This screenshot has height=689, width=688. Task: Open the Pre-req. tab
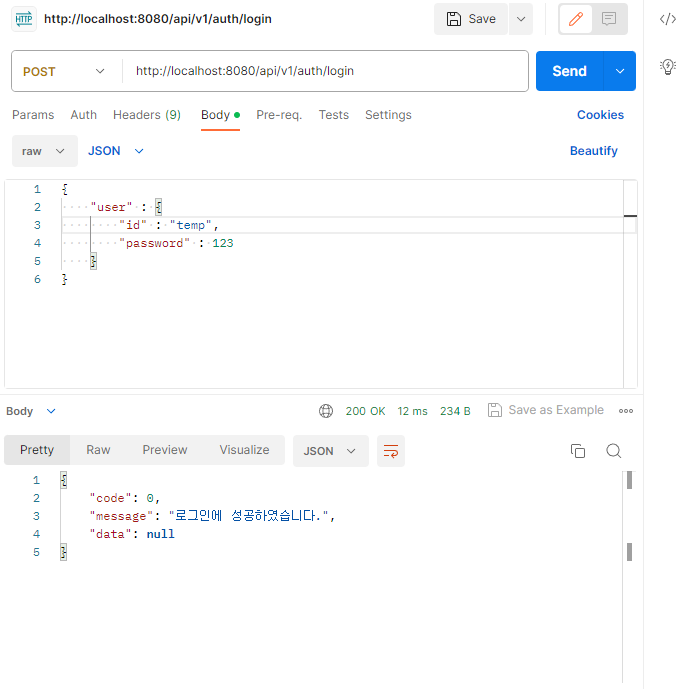point(279,115)
